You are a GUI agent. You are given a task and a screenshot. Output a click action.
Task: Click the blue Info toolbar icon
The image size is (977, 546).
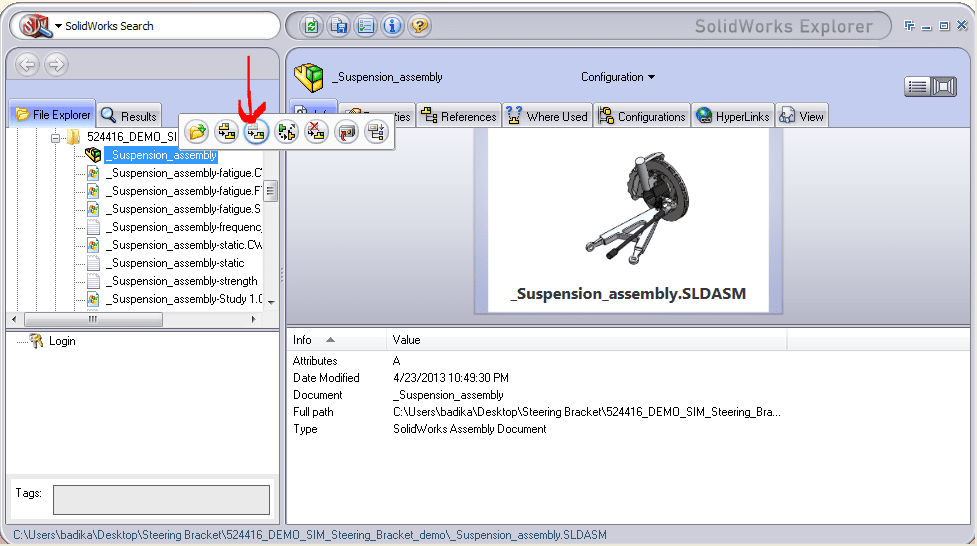(393, 26)
